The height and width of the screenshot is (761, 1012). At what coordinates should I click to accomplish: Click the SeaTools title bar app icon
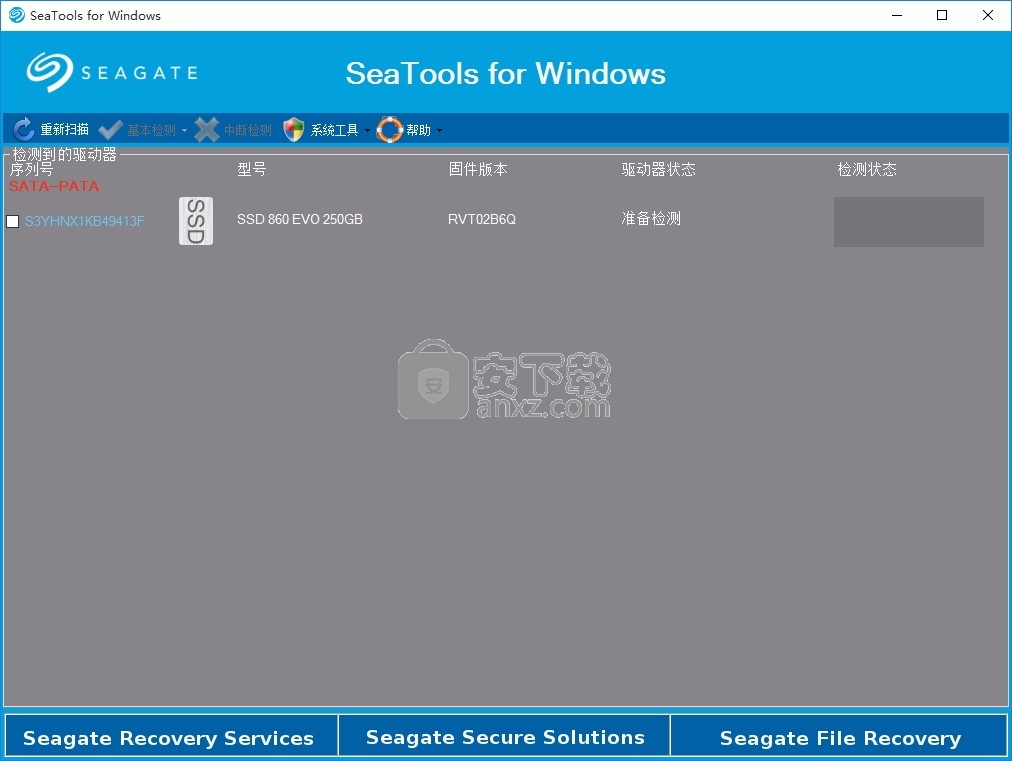[16, 15]
